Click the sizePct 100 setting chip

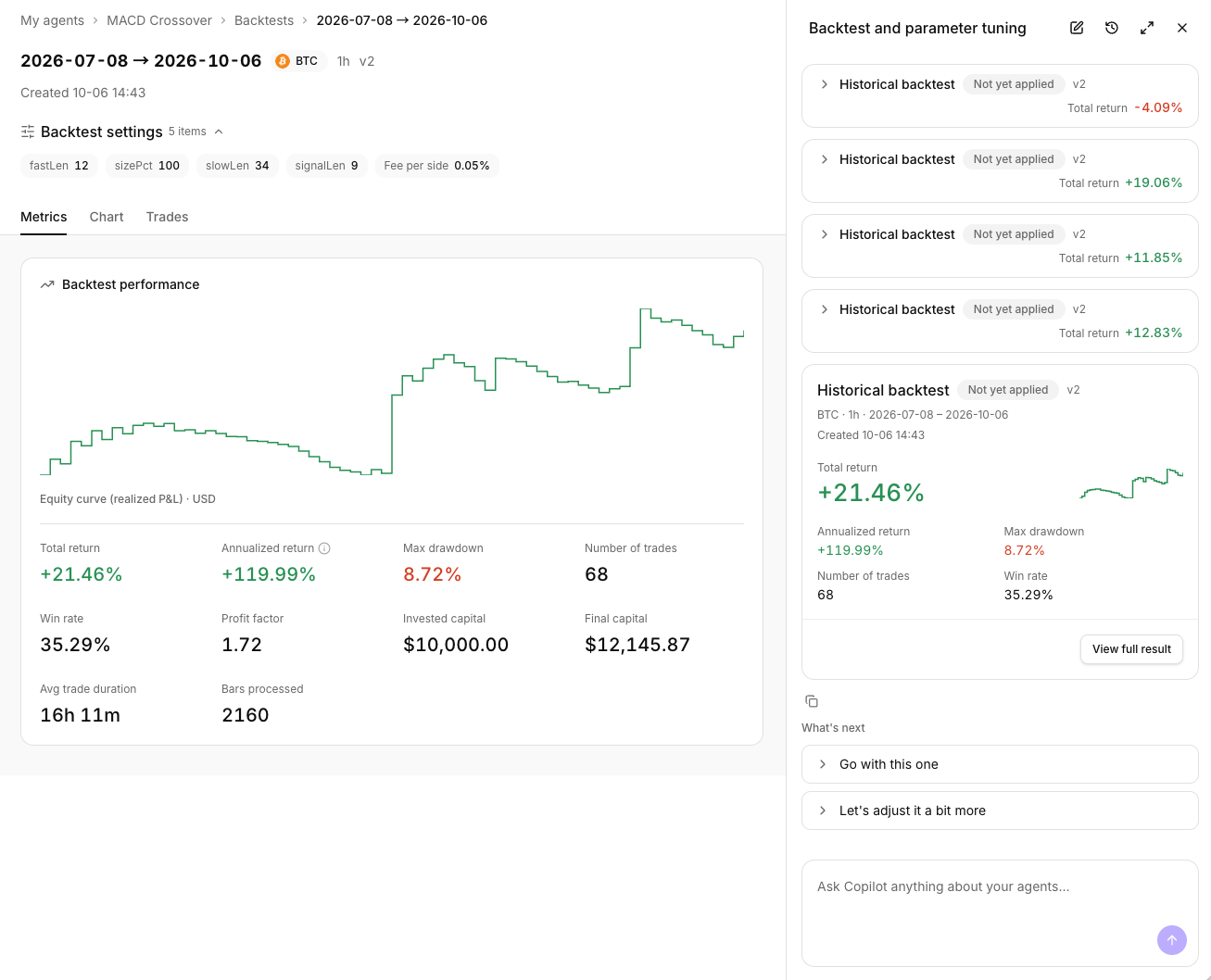click(x=147, y=166)
